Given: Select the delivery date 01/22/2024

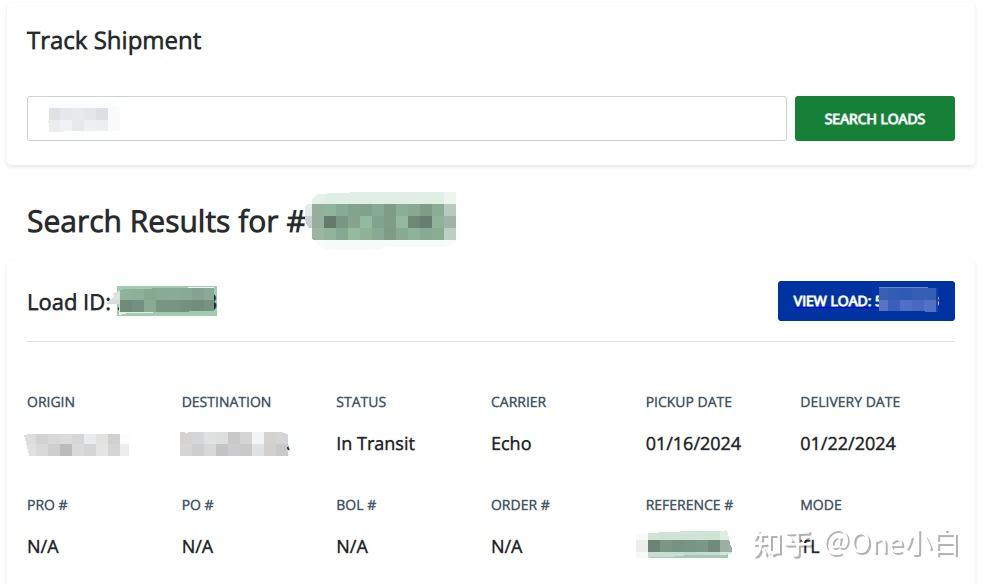Looking at the screenshot, I should coord(848,444).
